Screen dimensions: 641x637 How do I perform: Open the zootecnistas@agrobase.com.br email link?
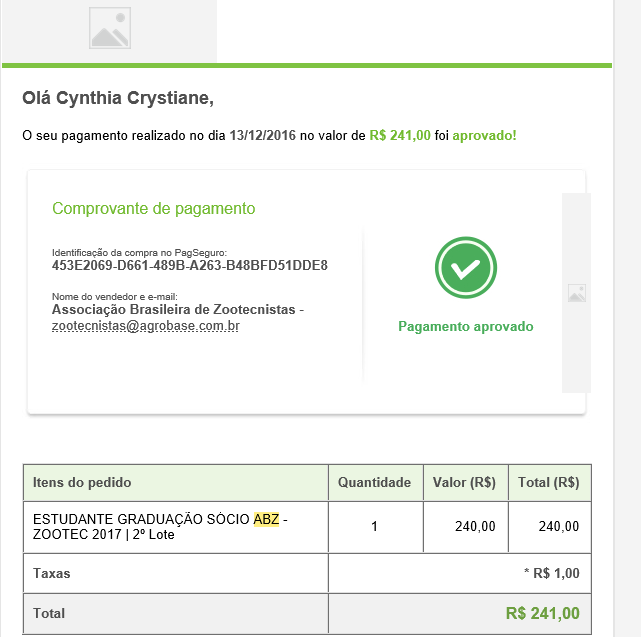click(145, 326)
